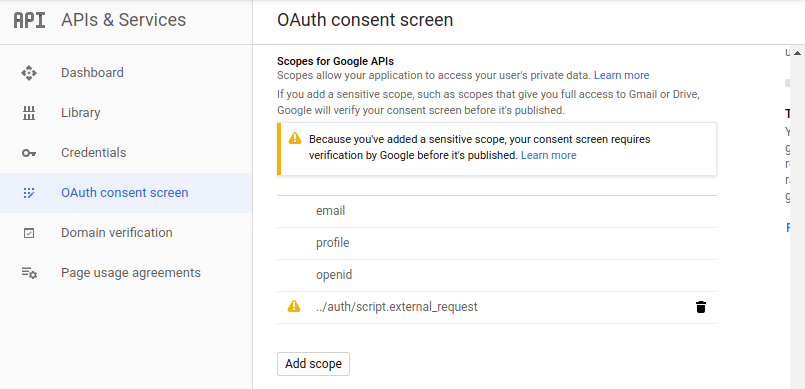Image resolution: width=805 pixels, height=389 pixels.
Task: Click warning icon beside script.external_request scope
Action: 294,306
